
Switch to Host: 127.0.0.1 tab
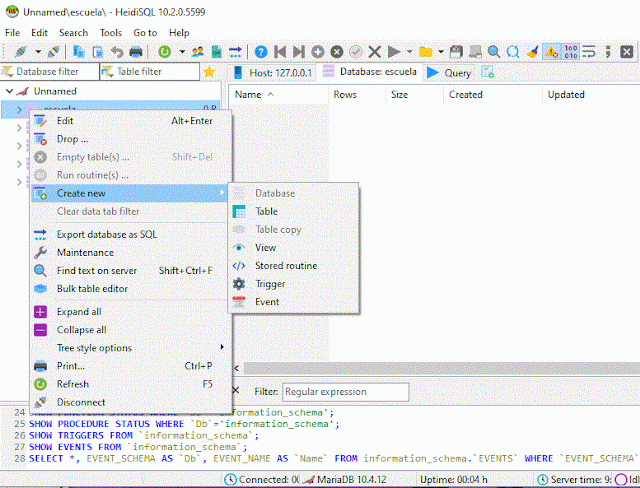coord(272,73)
